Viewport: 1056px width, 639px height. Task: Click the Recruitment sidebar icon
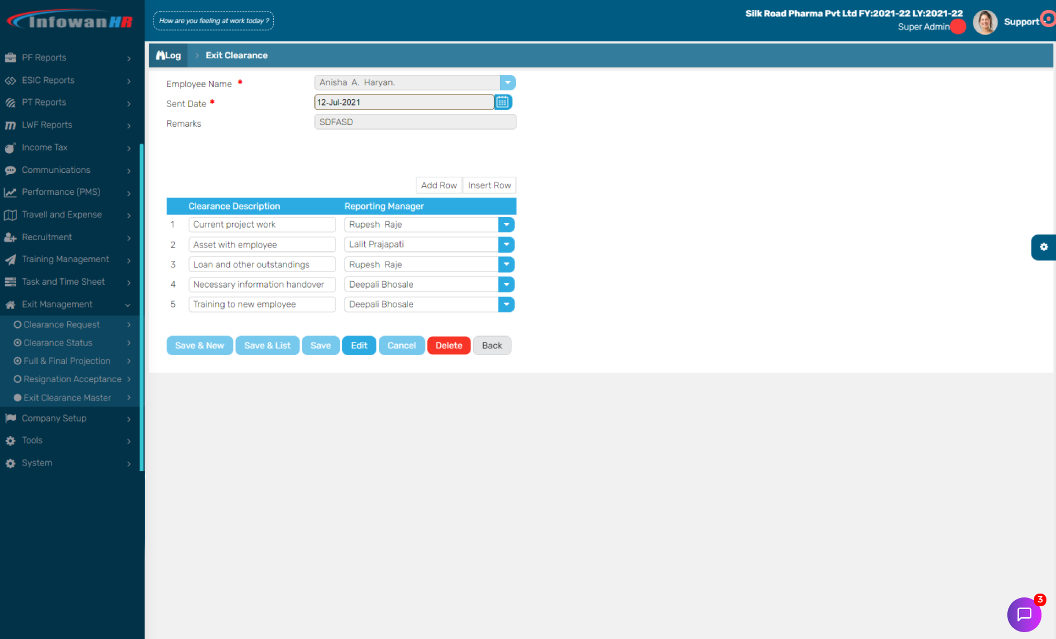pos(10,237)
